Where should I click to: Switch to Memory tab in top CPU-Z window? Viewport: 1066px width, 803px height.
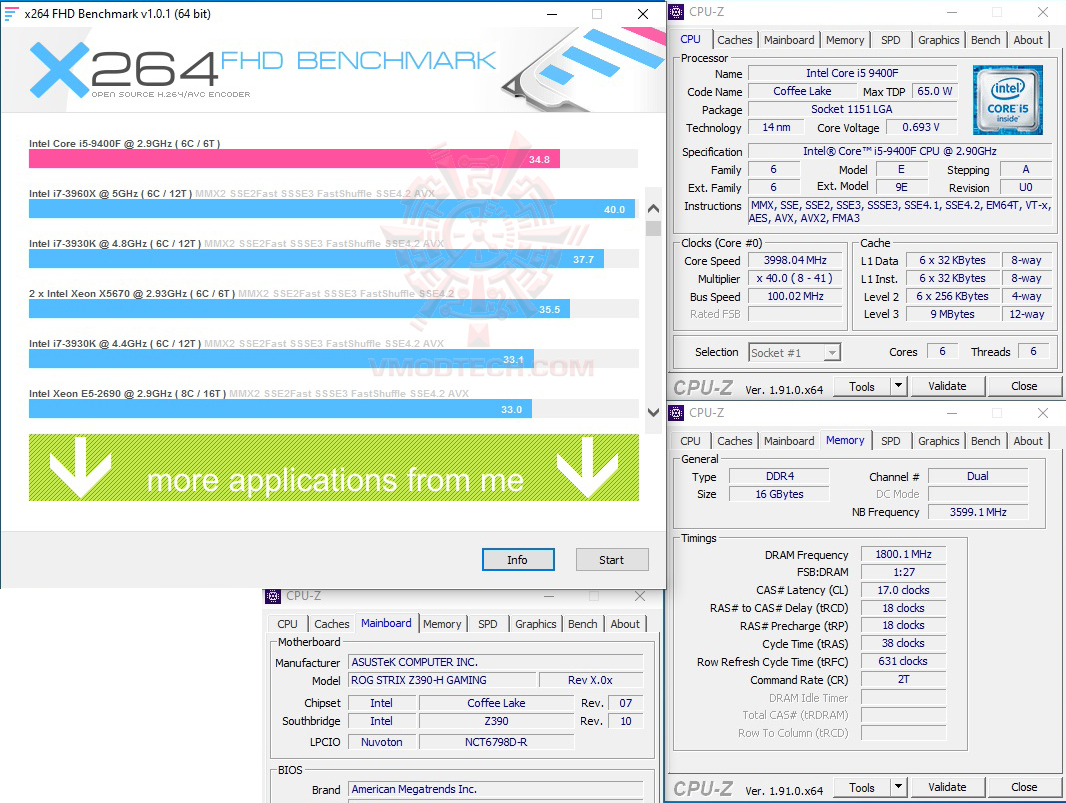(x=845, y=40)
